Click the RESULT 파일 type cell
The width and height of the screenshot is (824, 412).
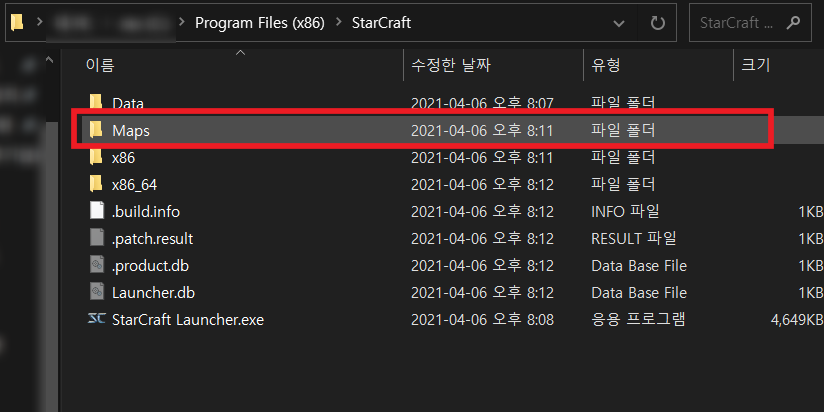click(x=634, y=239)
